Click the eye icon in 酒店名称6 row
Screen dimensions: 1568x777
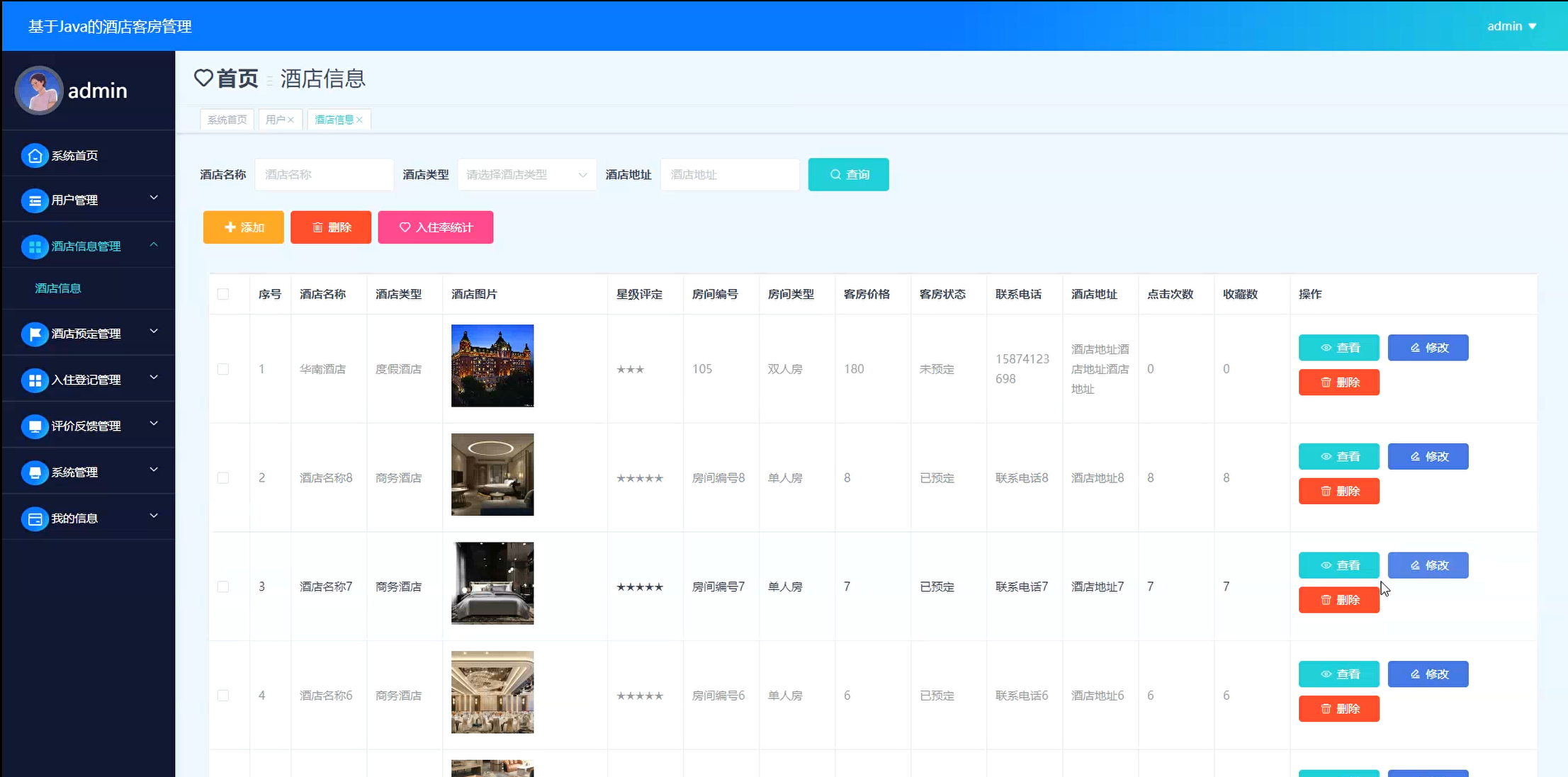pos(1326,674)
